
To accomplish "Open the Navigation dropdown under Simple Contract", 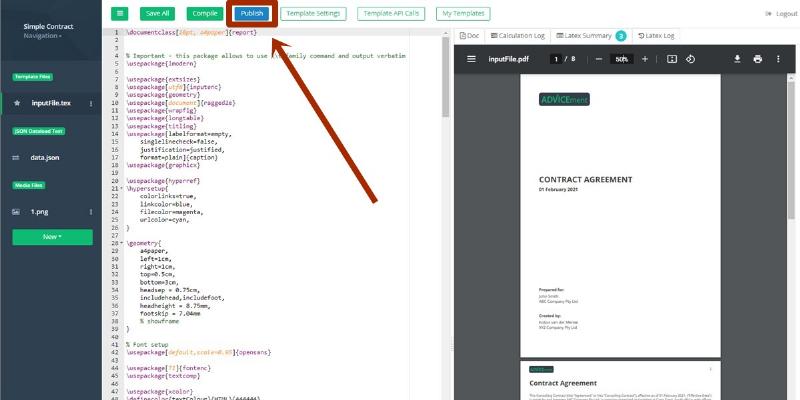I will tap(42, 36).
